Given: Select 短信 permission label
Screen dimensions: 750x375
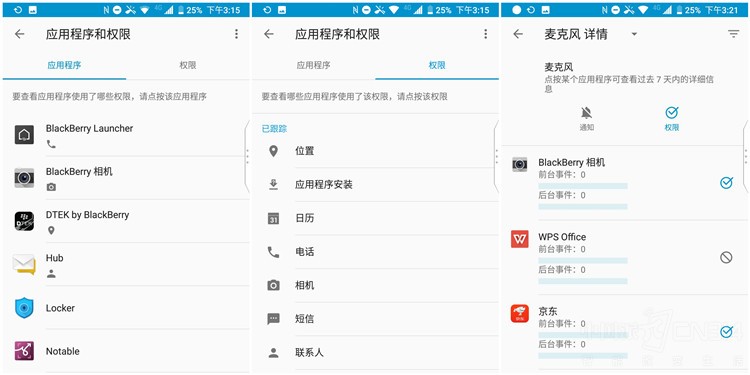Looking at the screenshot, I should [x=305, y=319].
